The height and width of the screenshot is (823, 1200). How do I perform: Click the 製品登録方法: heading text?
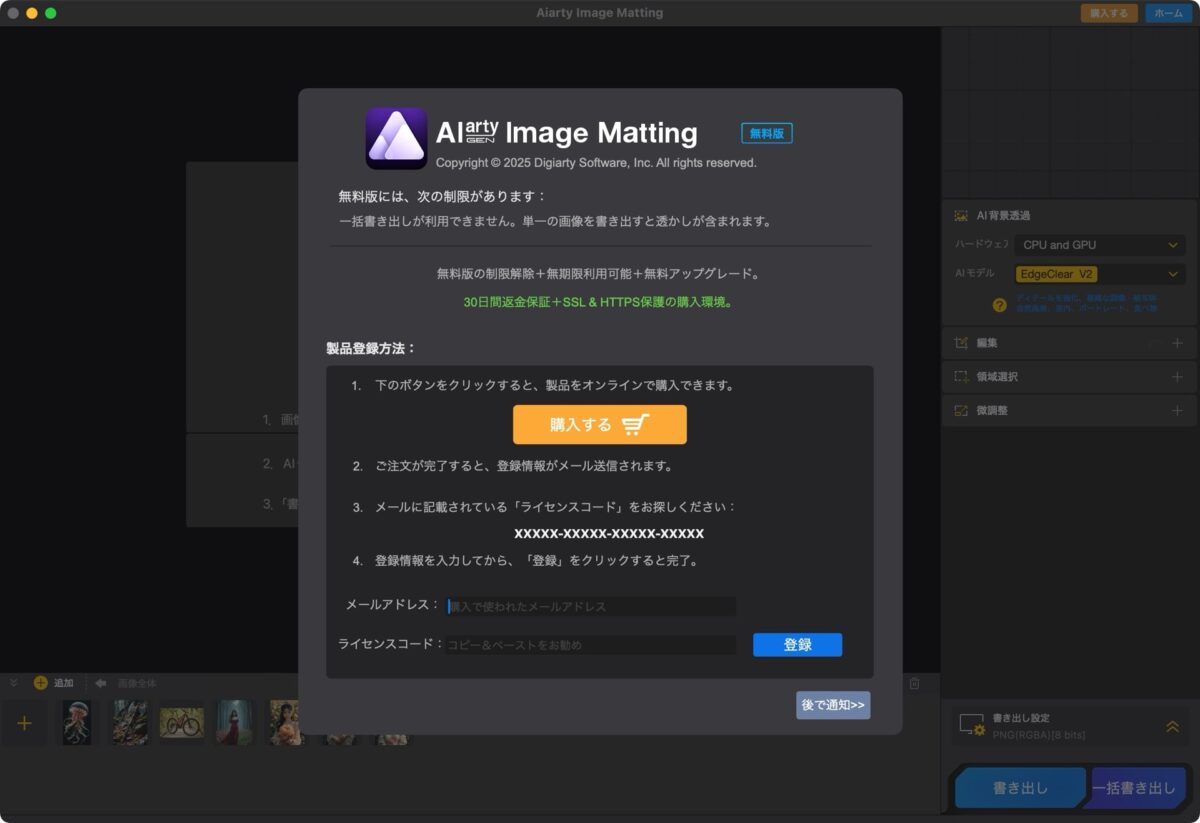[370, 349]
